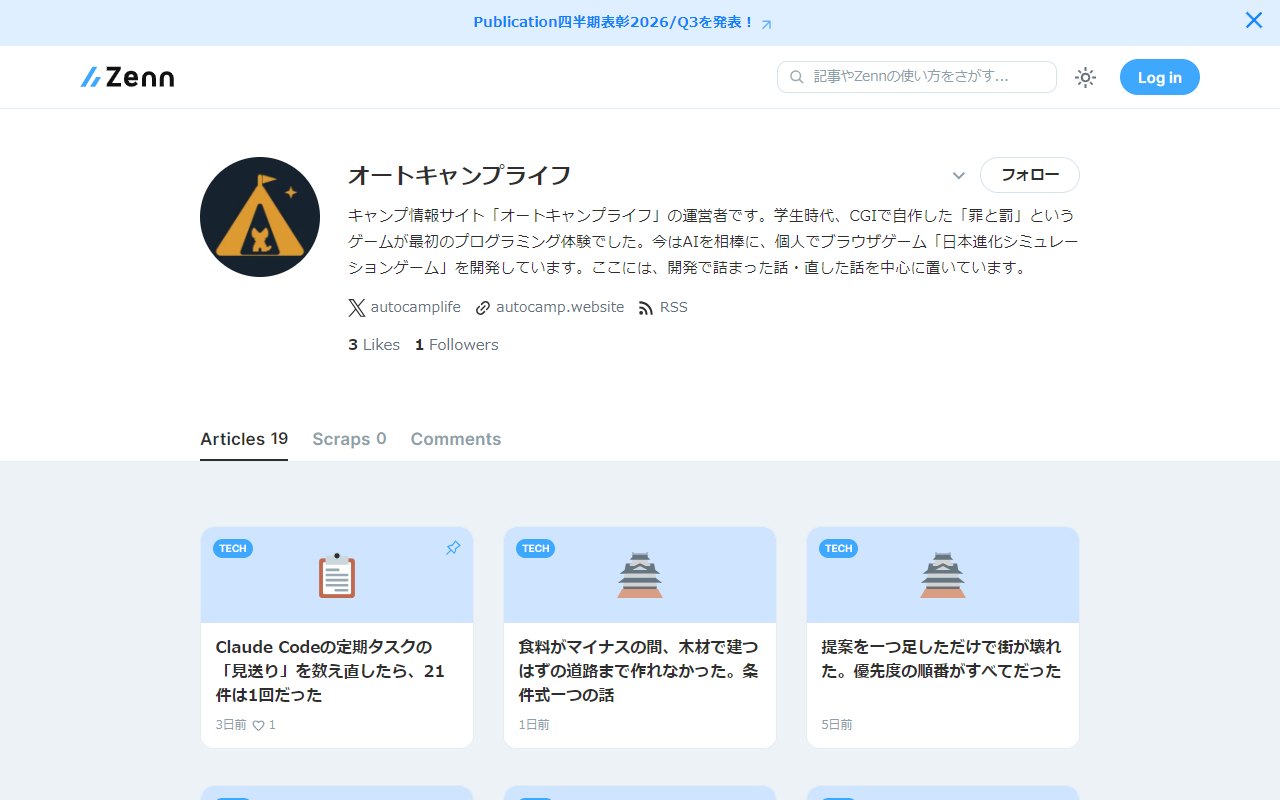Open the X autocamplife profile link

click(405, 307)
